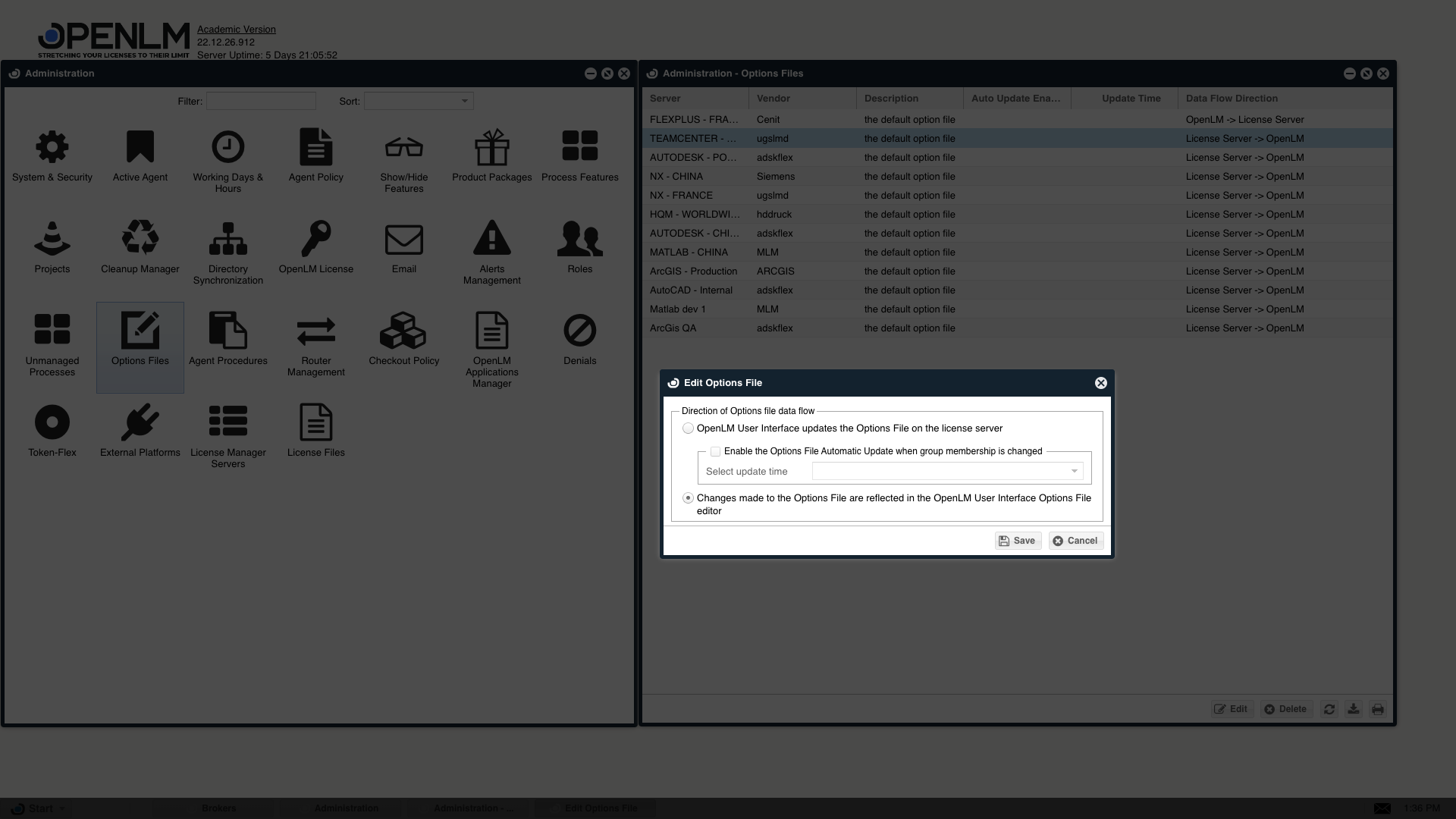Select 'Changes made to the Options File' radio
The image size is (1456, 819).
688,498
